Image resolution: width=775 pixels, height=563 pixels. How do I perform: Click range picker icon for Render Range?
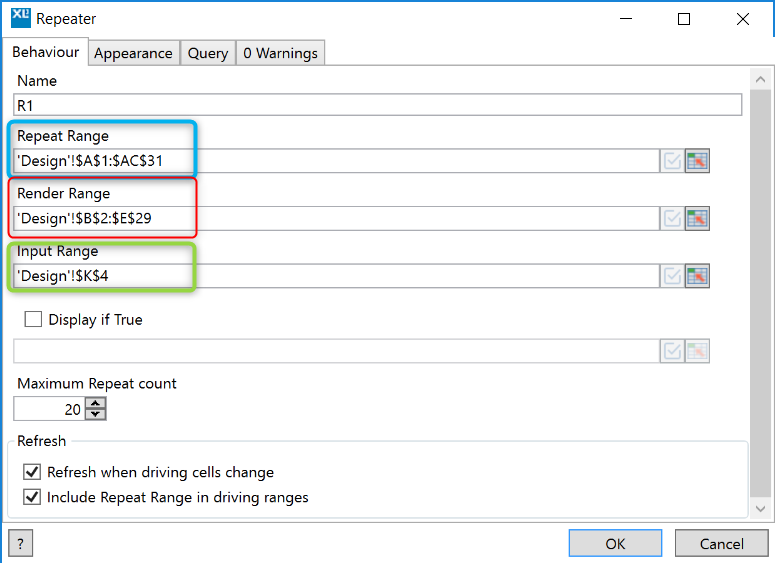(x=697, y=218)
